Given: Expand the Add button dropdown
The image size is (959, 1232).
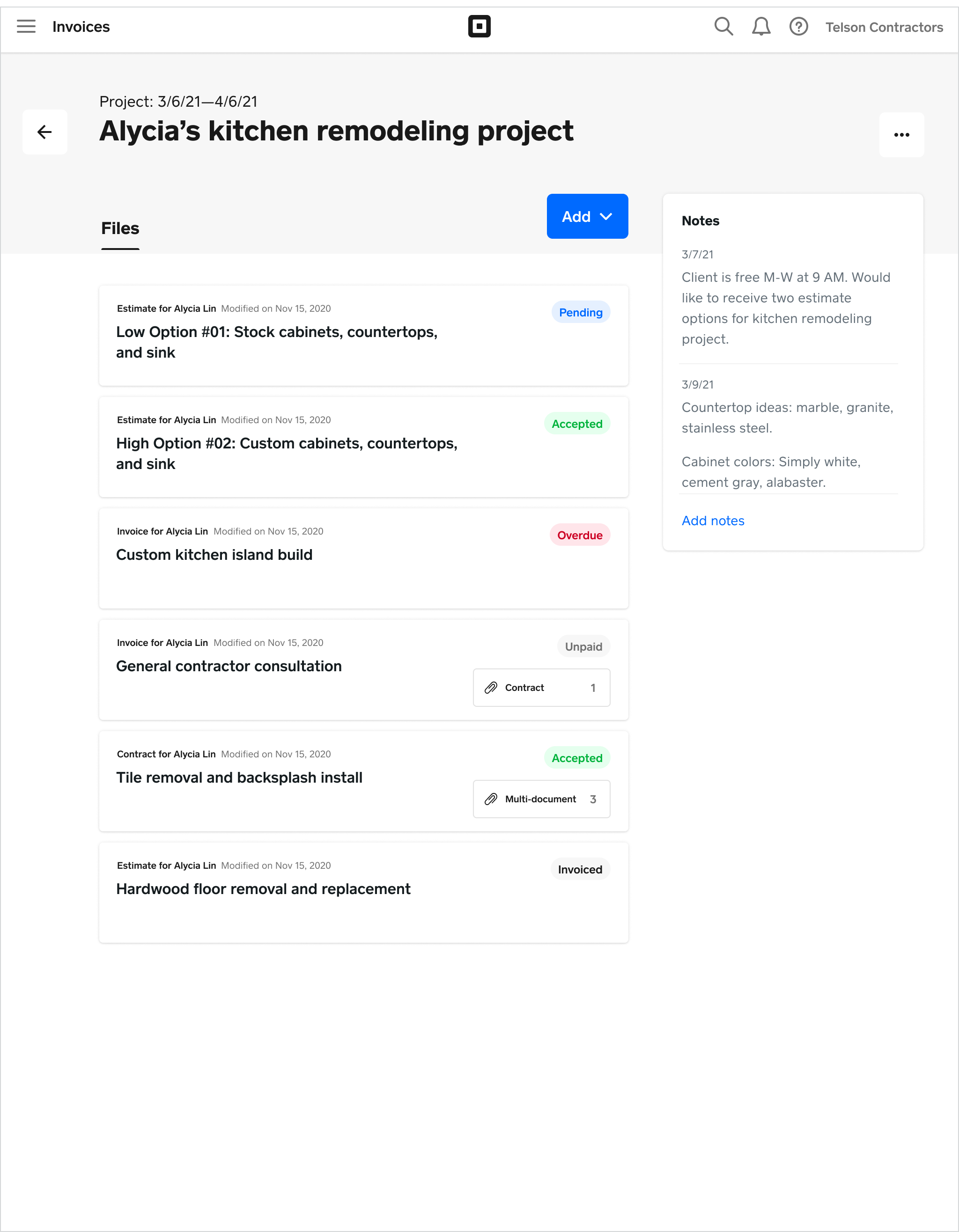Looking at the screenshot, I should 587,216.
